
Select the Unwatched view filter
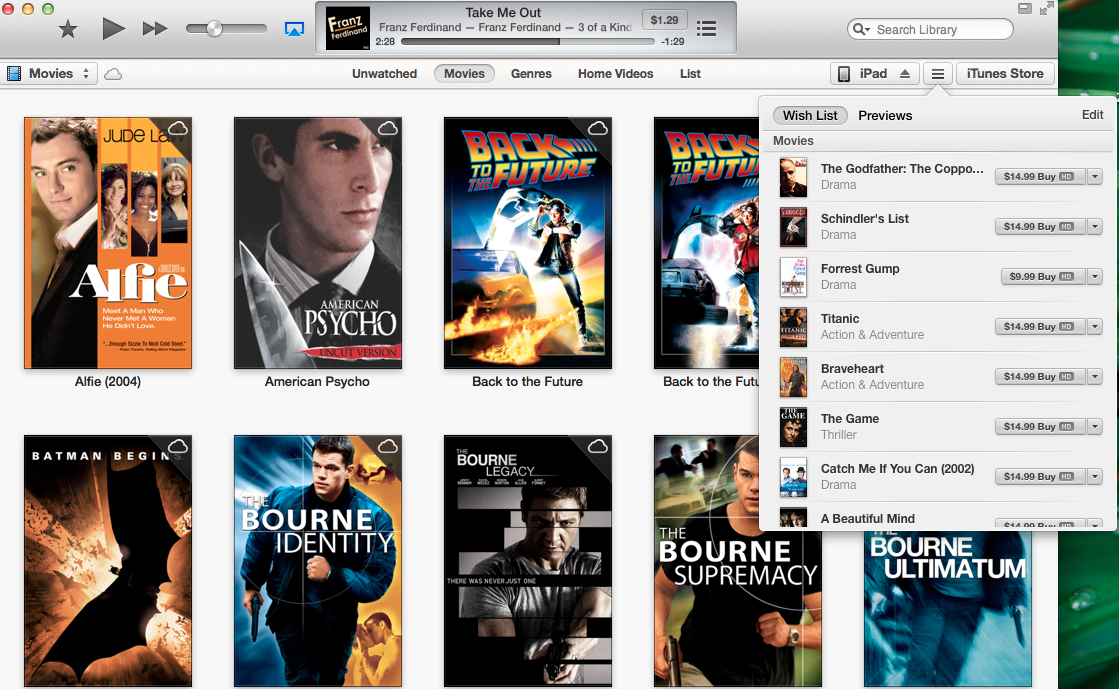[x=384, y=74]
